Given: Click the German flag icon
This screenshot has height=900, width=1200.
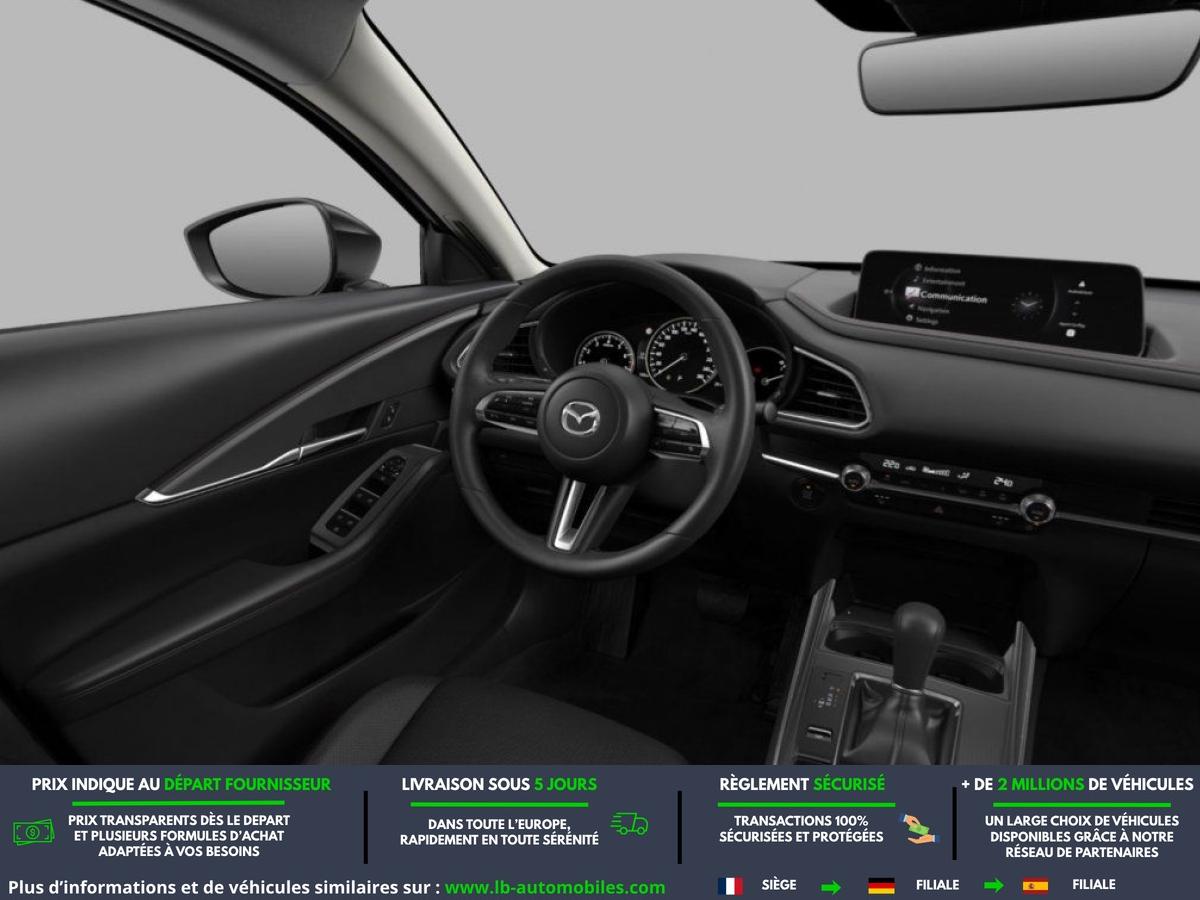Looking at the screenshot, I should pos(881,886).
